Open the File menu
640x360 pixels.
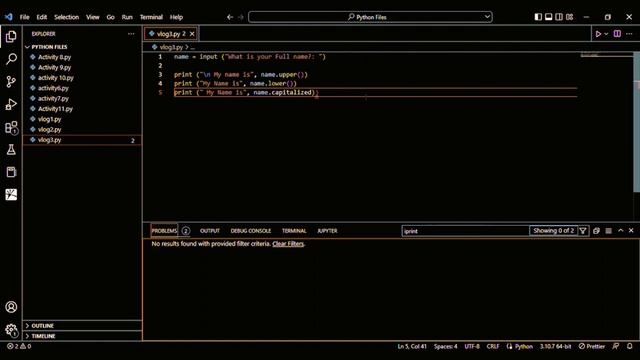pos(24,17)
